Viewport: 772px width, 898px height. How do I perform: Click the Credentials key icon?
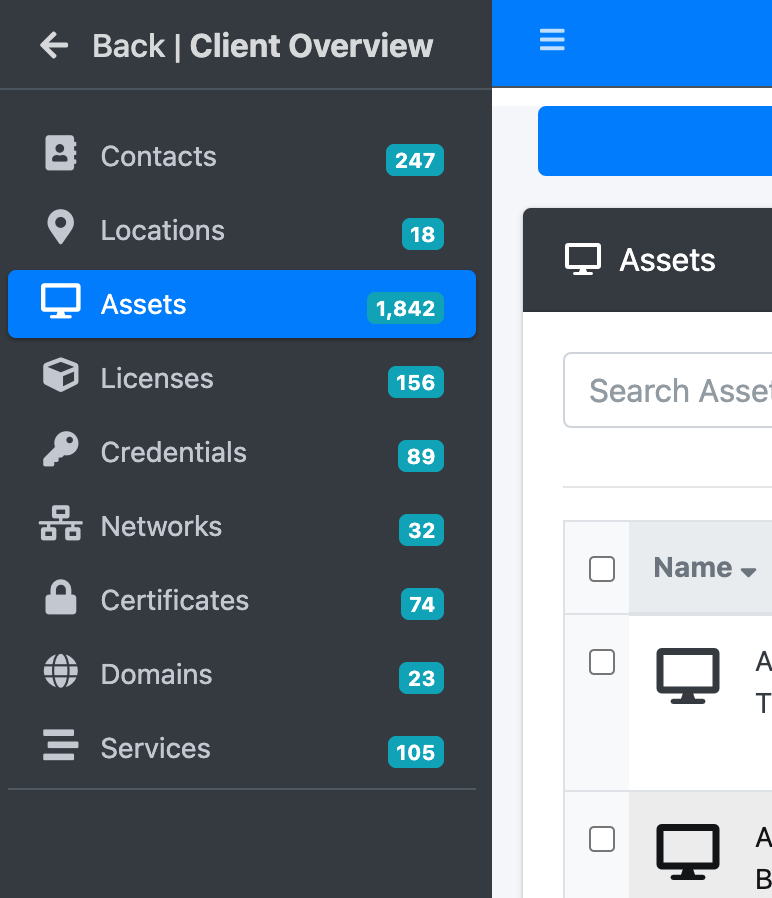coord(60,449)
